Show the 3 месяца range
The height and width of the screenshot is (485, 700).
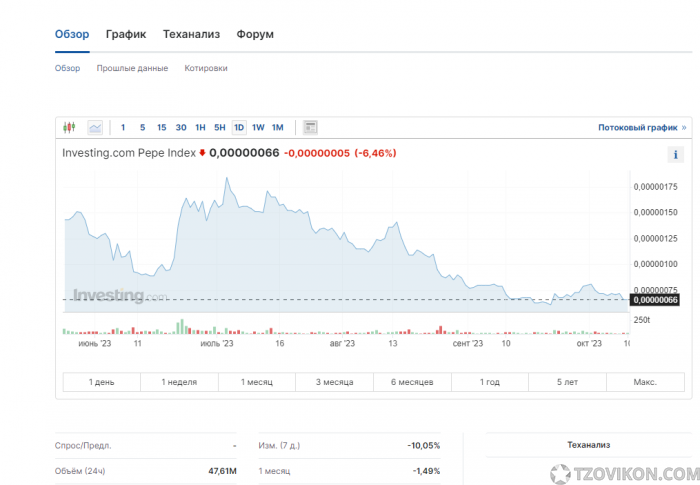pyautogui.click(x=334, y=382)
